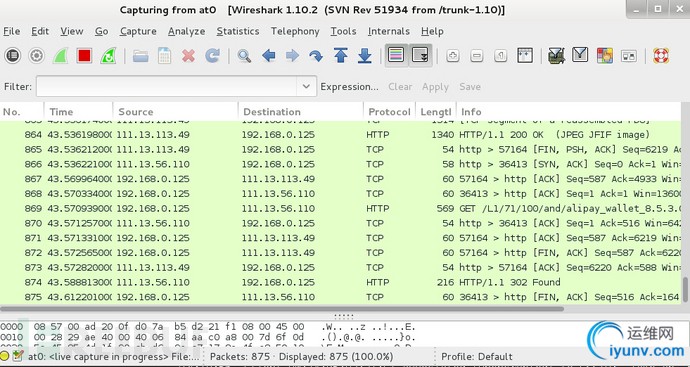690x367 pixels.
Task: Start a new live capture (shark fin icon)
Action: coord(60,56)
